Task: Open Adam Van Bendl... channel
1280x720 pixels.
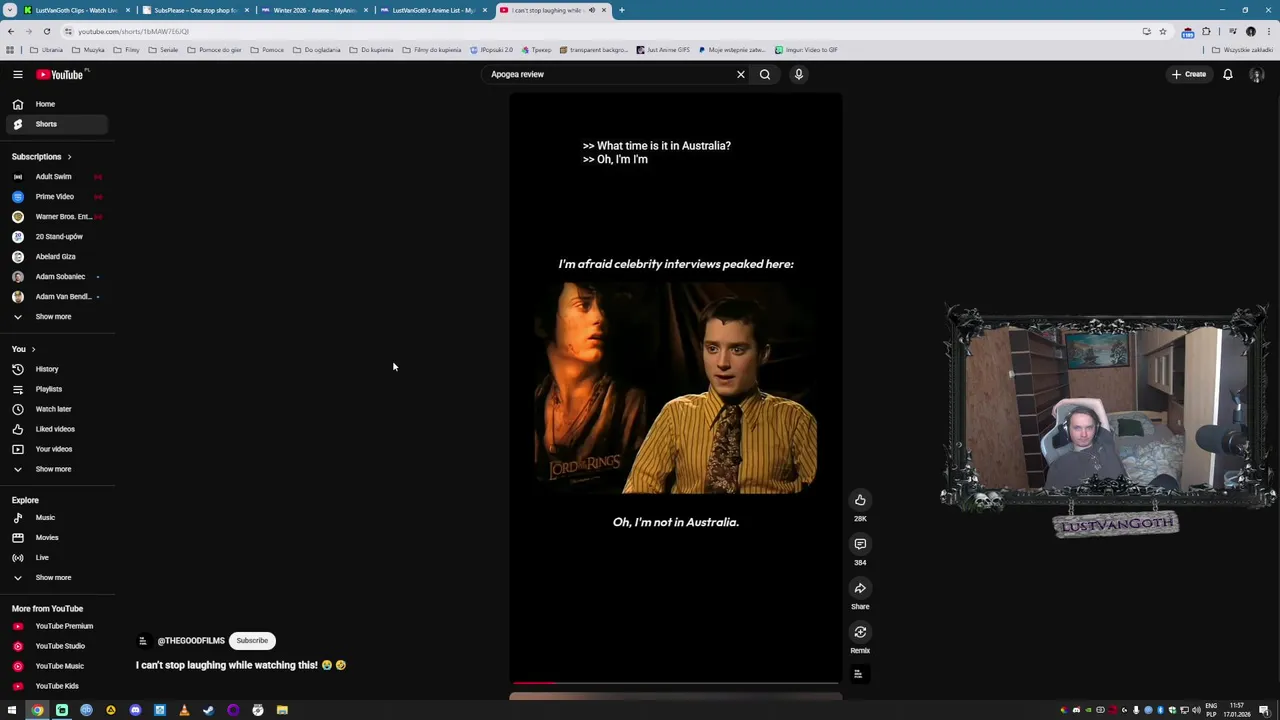Action: pos(55,297)
